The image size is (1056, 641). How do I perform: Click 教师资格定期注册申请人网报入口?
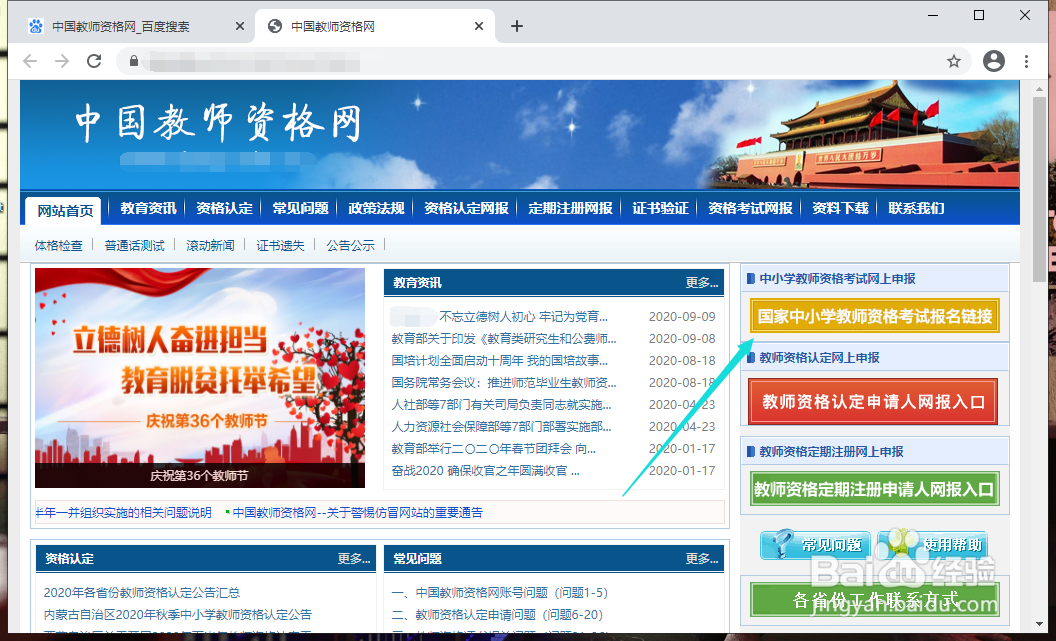coord(874,489)
